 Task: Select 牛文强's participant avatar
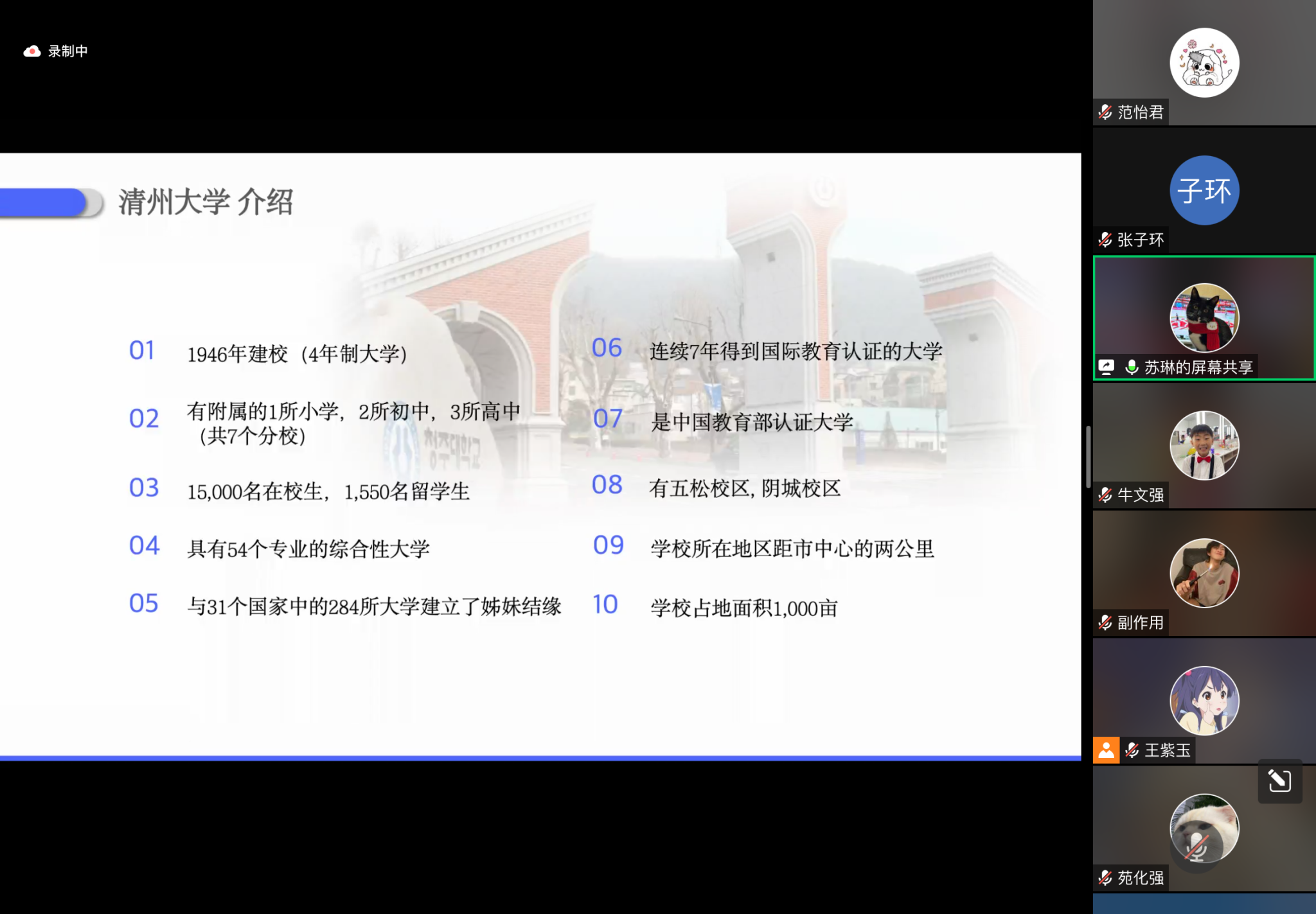(1204, 445)
